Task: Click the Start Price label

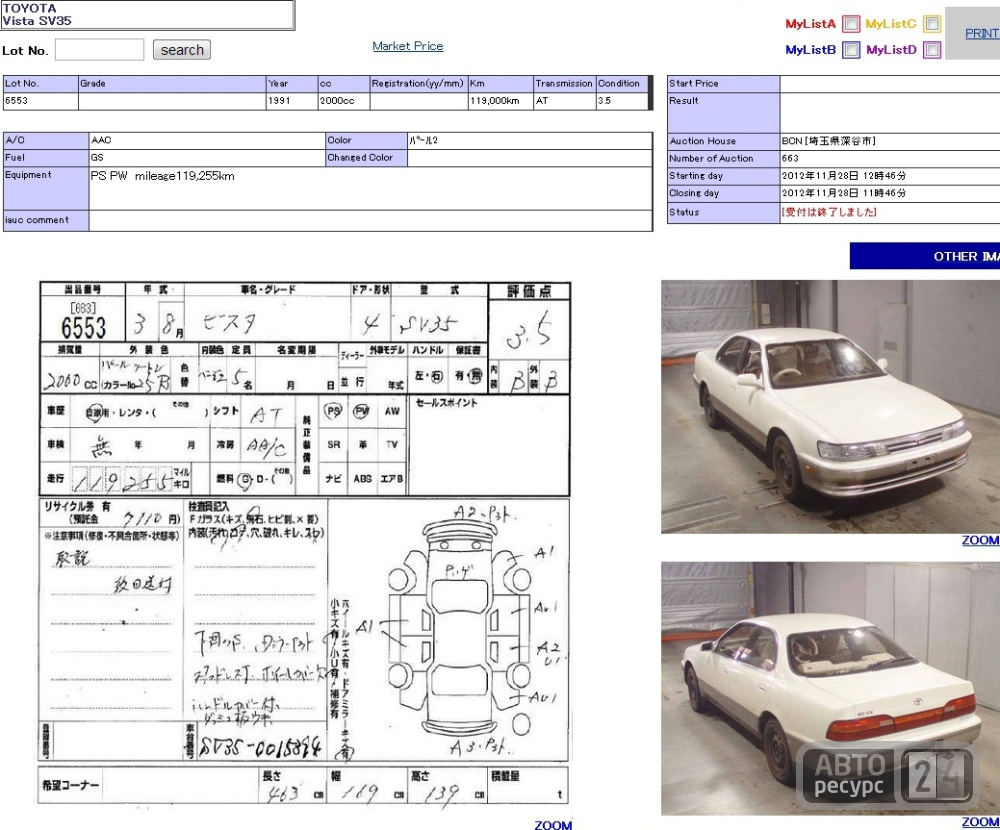Action: point(723,84)
